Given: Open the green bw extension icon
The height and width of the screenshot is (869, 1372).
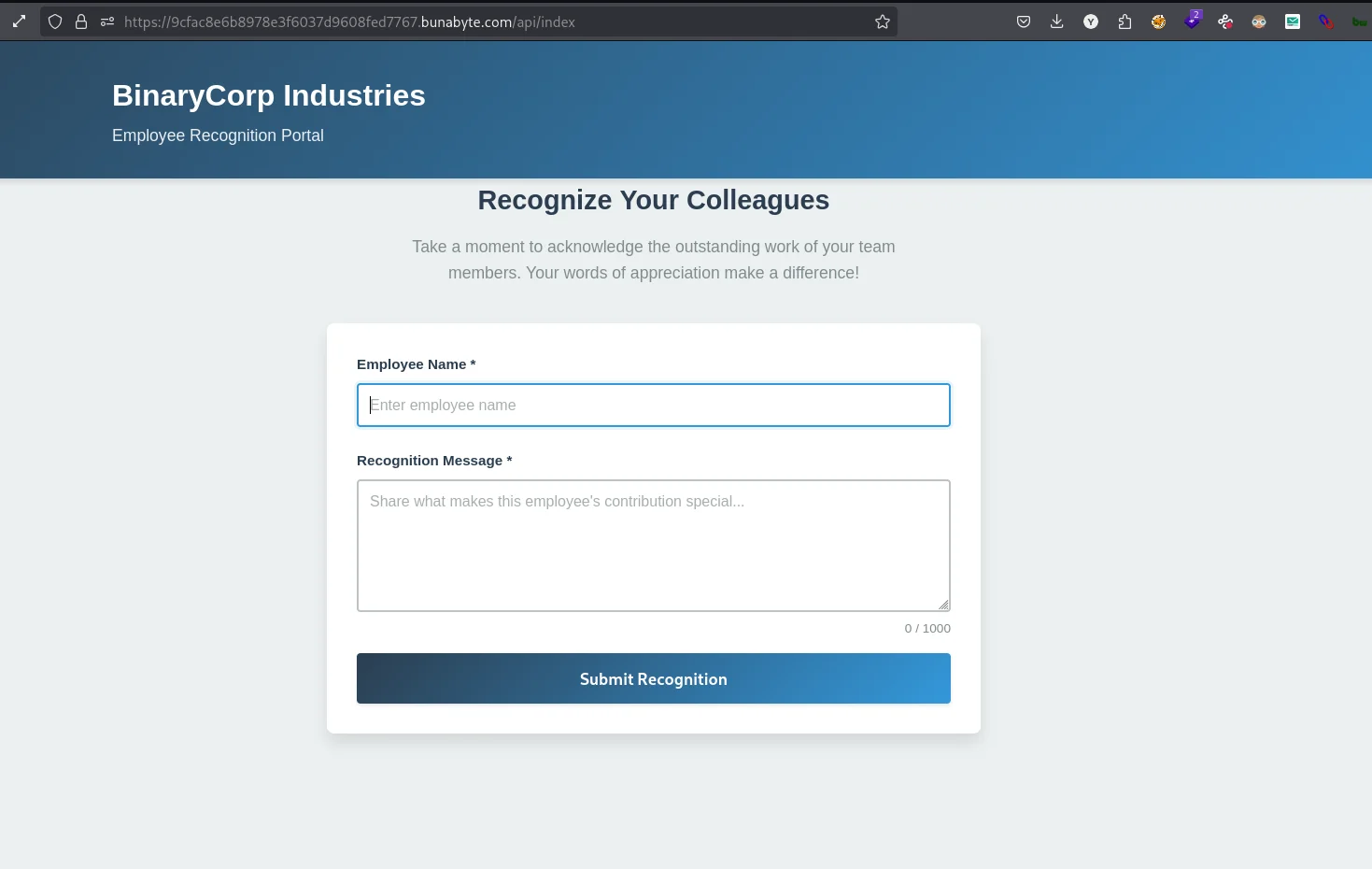Looking at the screenshot, I should pos(1360,21).
